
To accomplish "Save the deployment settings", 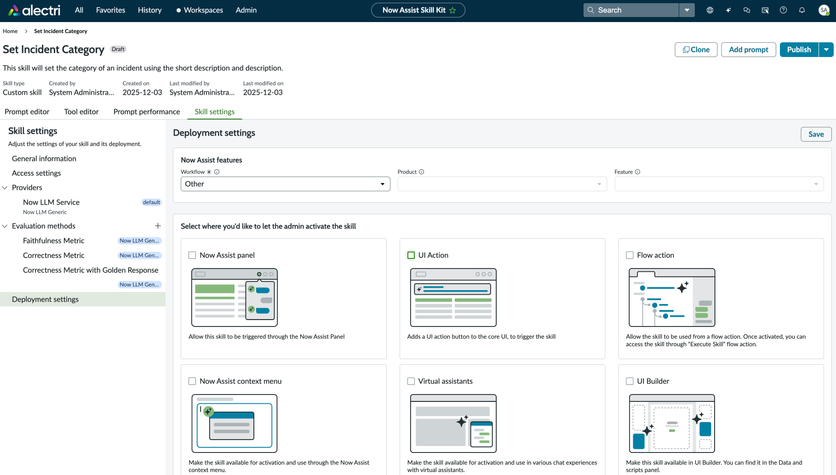I will (x=815, y=134).
